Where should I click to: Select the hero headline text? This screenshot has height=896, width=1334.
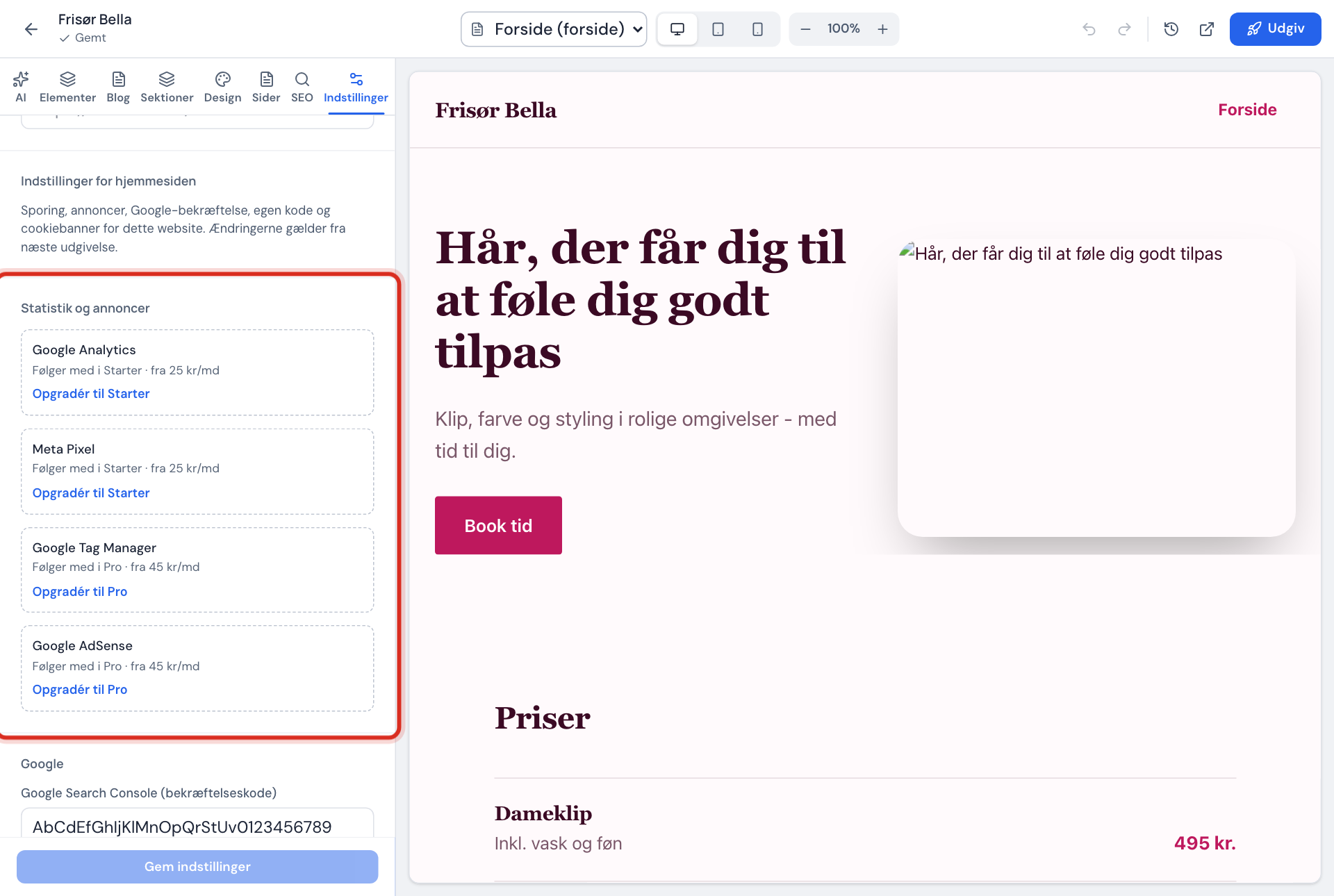[x=641, y=300]
